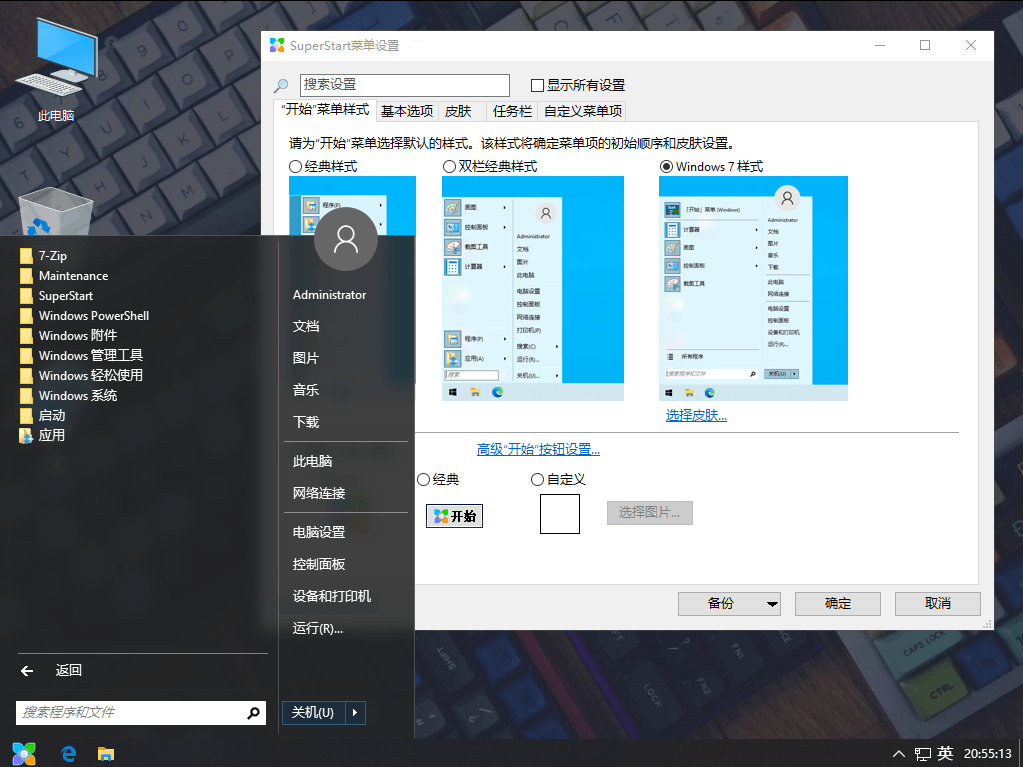Switch to the 自定义菜单项 tab

pos(583,112)
